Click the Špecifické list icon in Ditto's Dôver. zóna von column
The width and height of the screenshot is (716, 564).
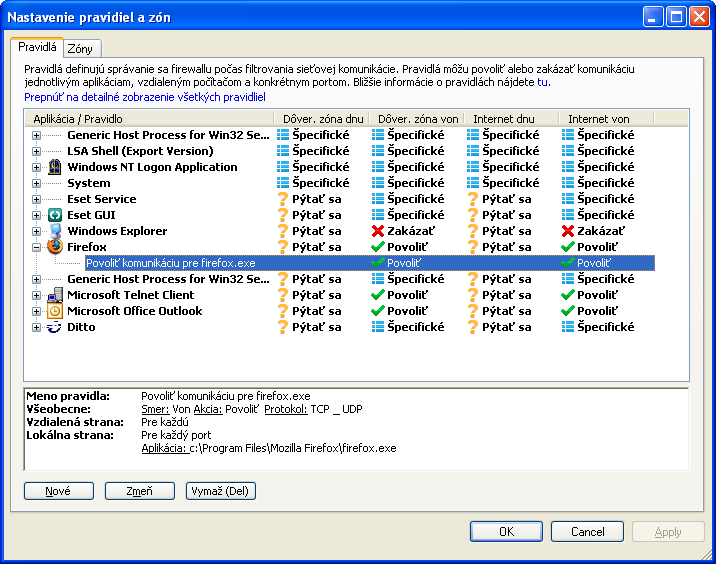(x=378, y=327)
